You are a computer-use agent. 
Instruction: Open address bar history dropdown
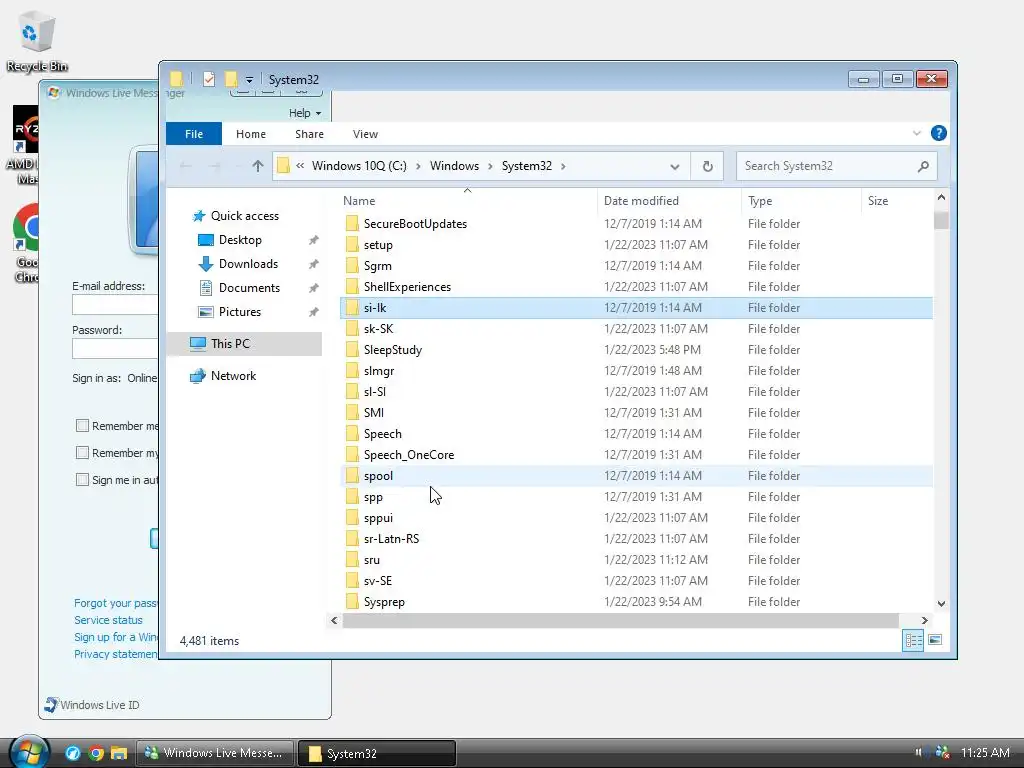[x=675, y=167]
